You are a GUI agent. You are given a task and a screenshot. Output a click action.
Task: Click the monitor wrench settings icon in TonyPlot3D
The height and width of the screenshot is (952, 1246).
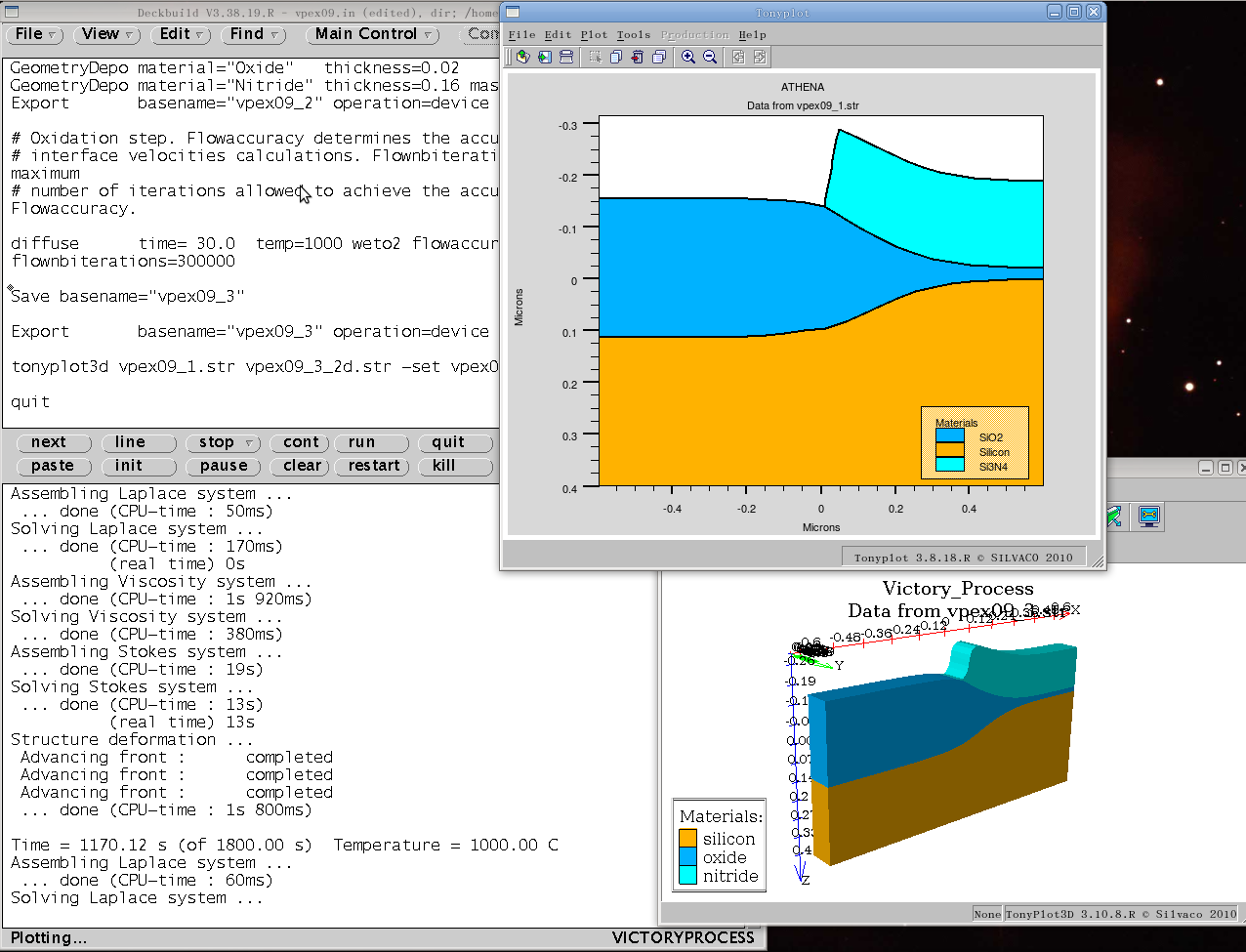[1149, 516]
